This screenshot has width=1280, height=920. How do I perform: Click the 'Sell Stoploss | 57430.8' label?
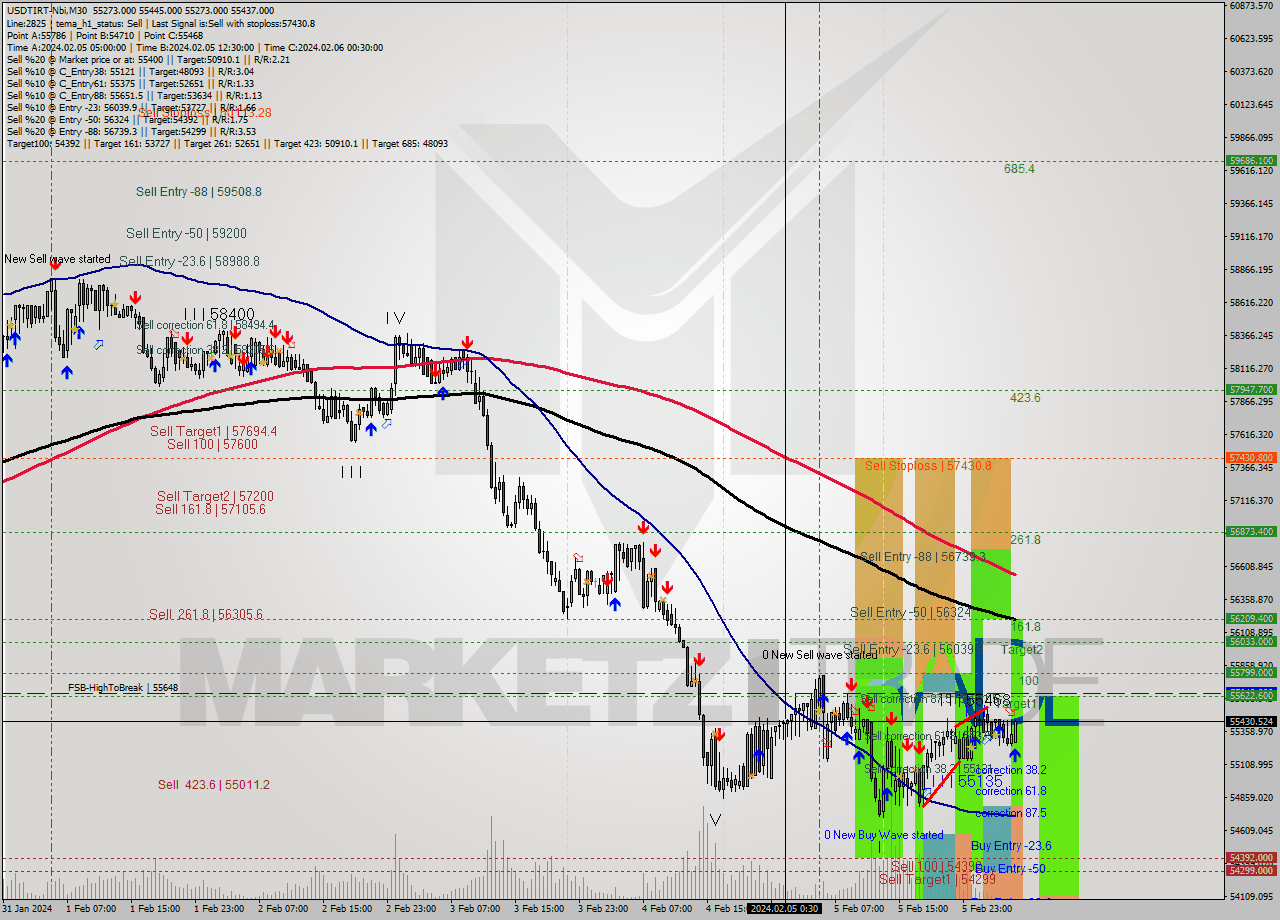click(x=928, y=465)
